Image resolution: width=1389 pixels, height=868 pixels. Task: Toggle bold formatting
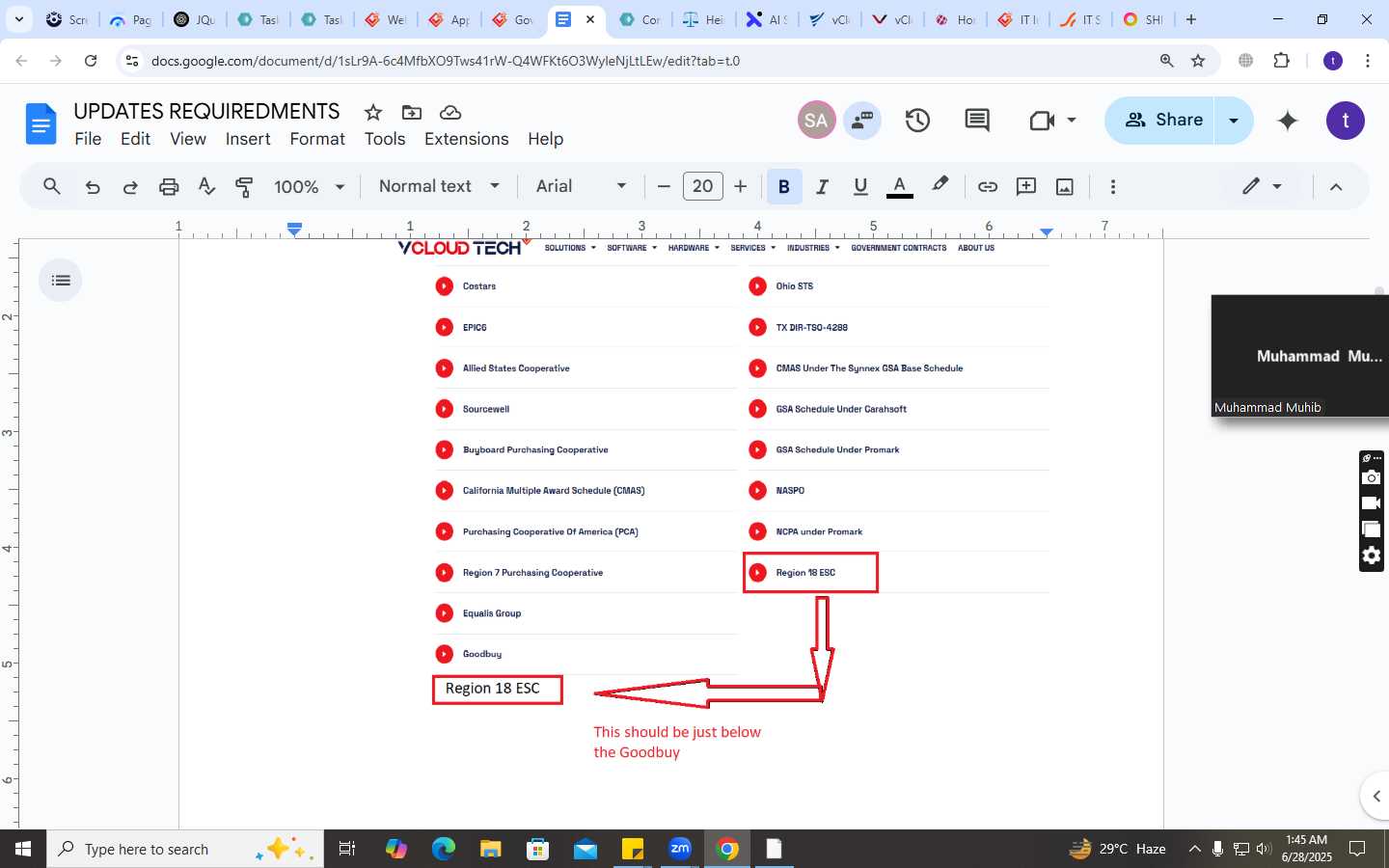pos(784,186)
